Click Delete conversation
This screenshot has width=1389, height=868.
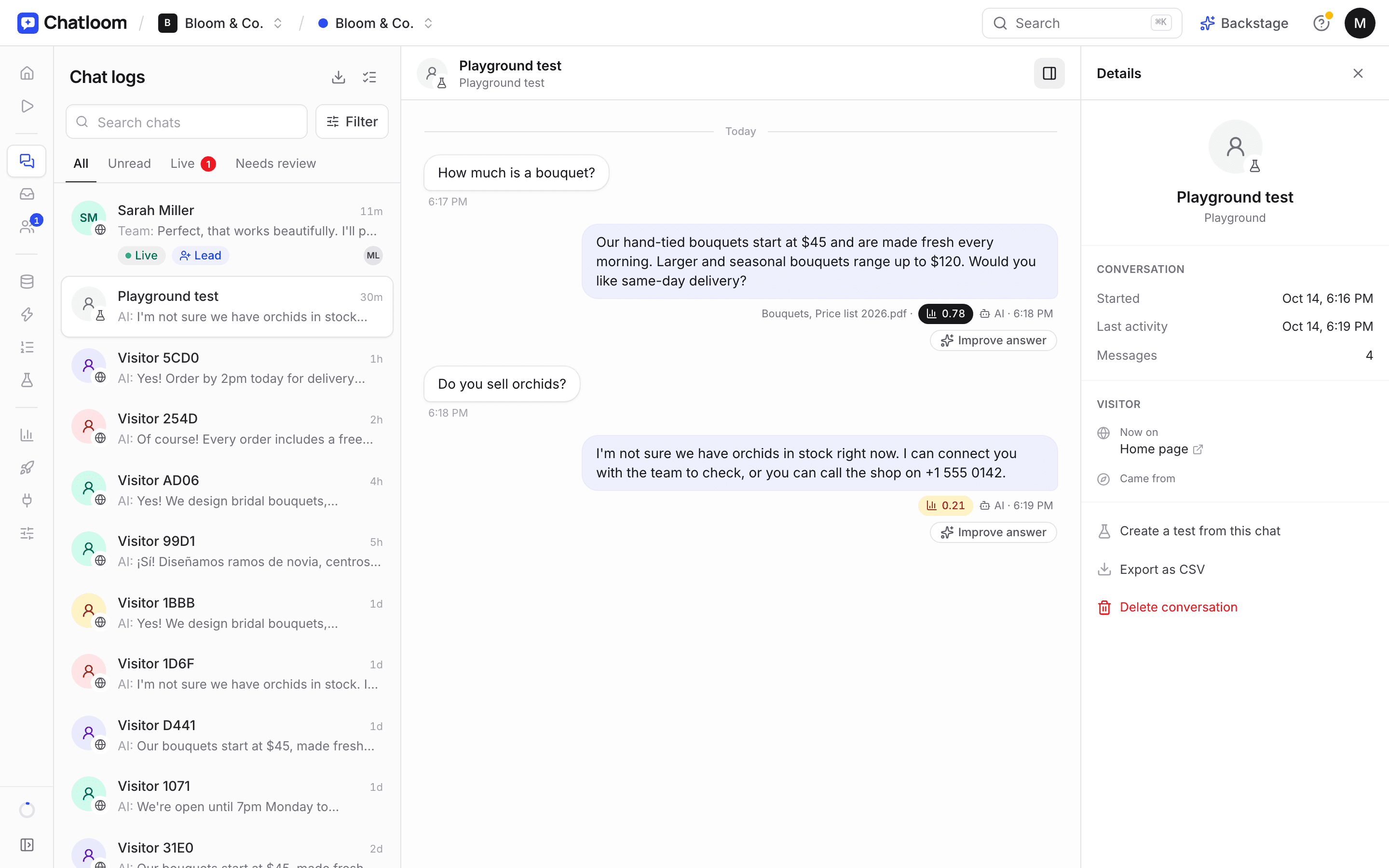tap(1168, 608)
